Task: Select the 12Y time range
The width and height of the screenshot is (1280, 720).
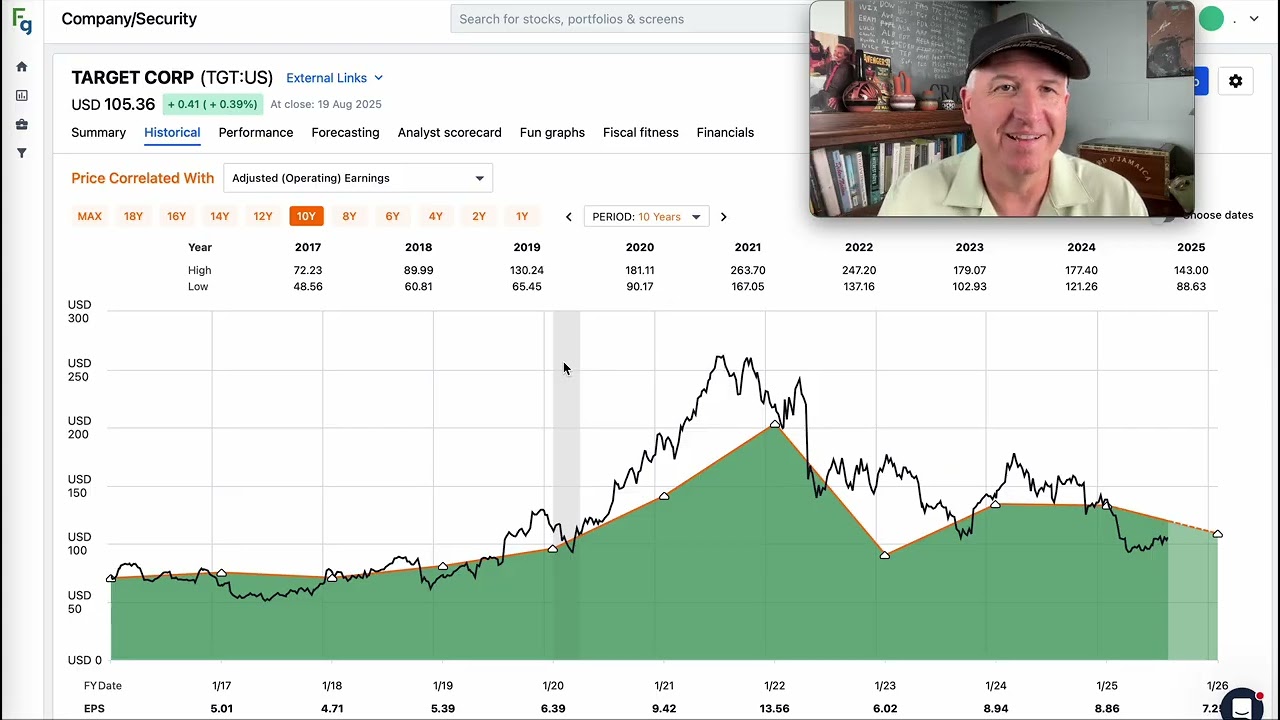Action: click(263, 216)
